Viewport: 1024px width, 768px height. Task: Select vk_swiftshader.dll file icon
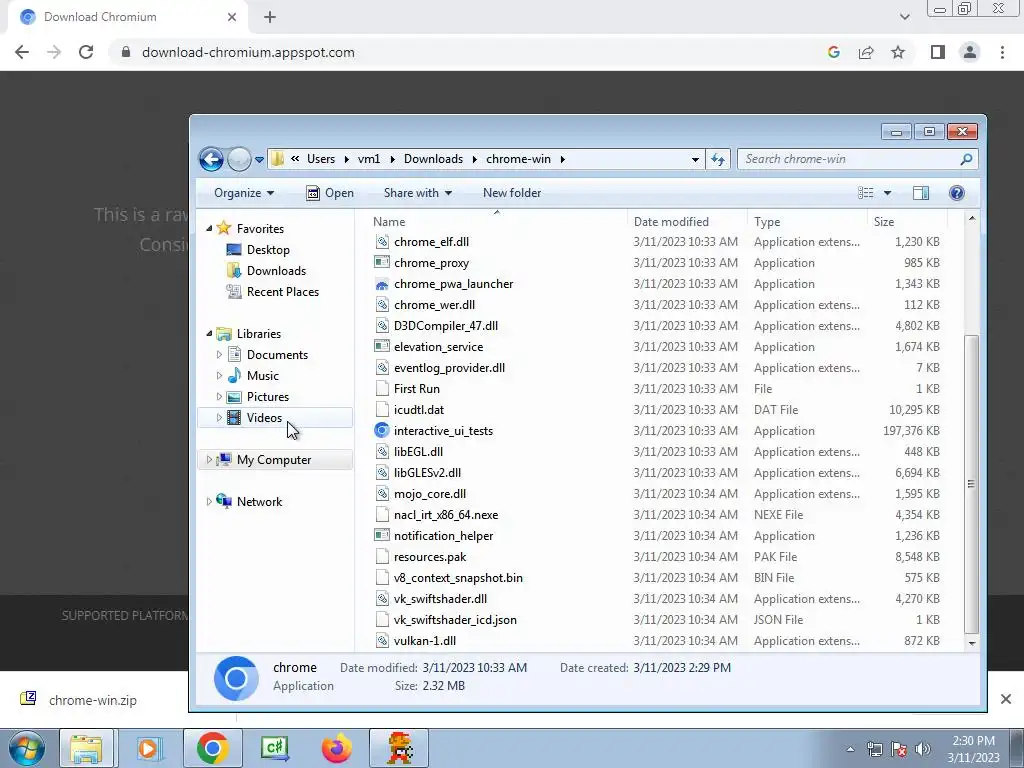pos(382,599)
